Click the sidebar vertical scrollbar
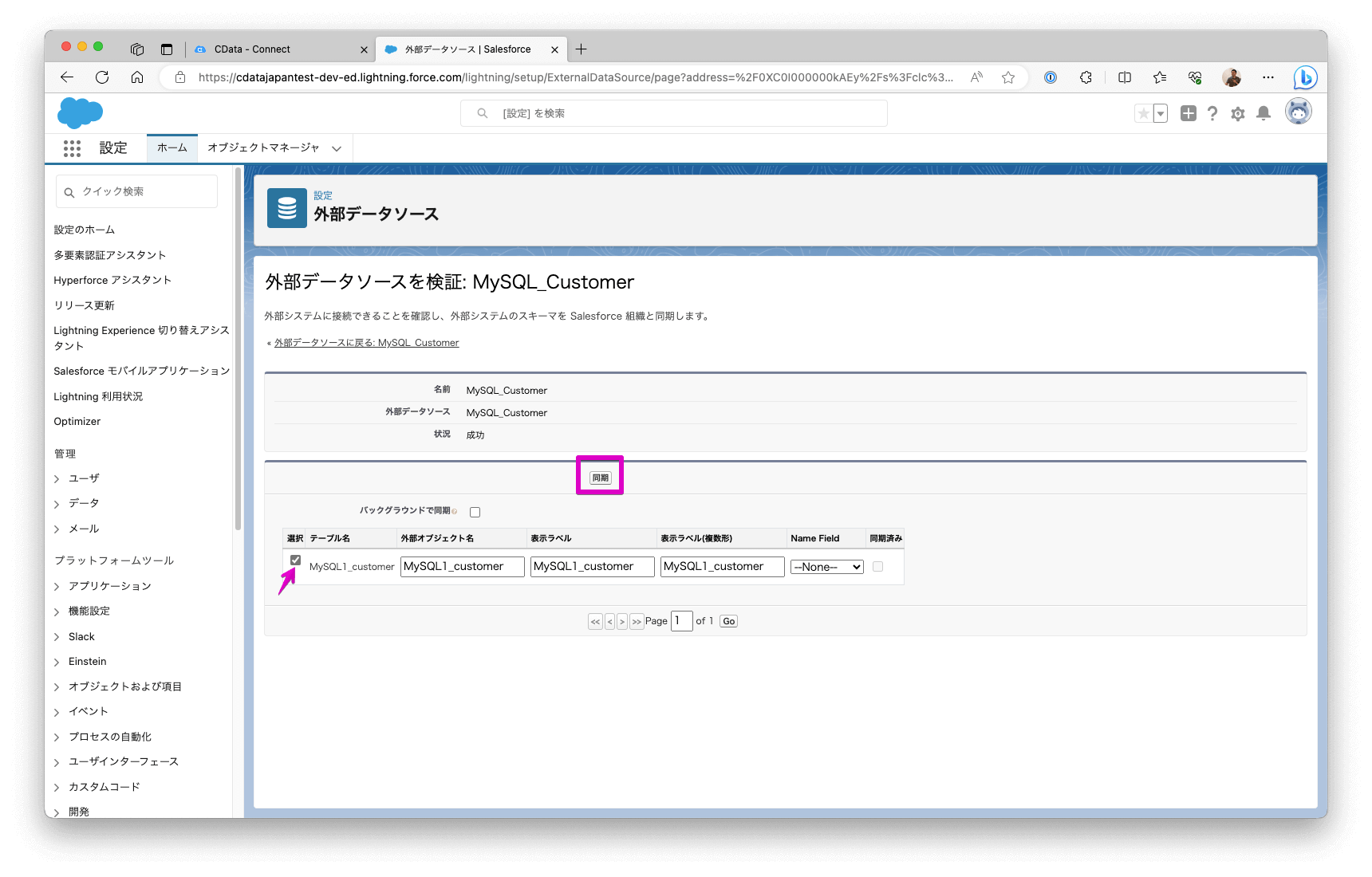 click(238, 348)
